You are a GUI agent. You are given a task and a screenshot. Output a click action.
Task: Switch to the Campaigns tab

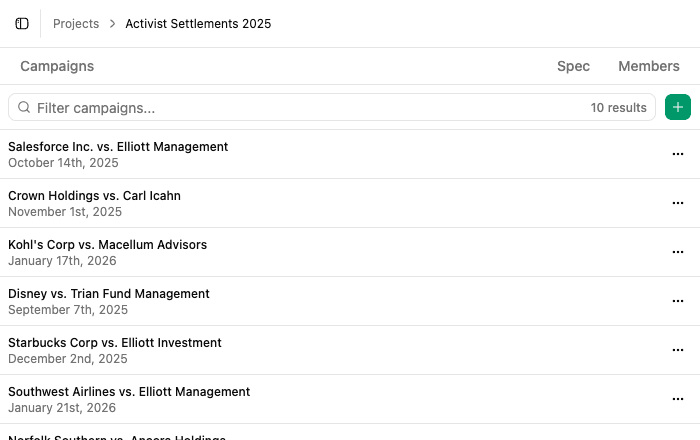click(x=57, y=66)
